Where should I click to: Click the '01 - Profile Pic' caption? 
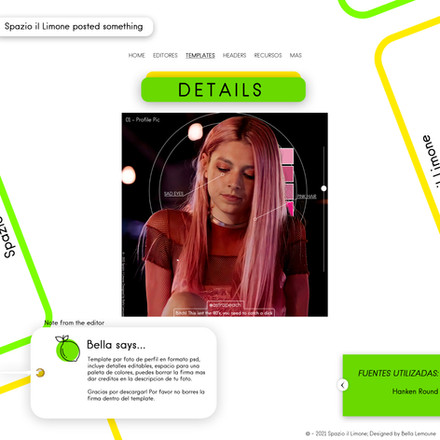point(143,120)
